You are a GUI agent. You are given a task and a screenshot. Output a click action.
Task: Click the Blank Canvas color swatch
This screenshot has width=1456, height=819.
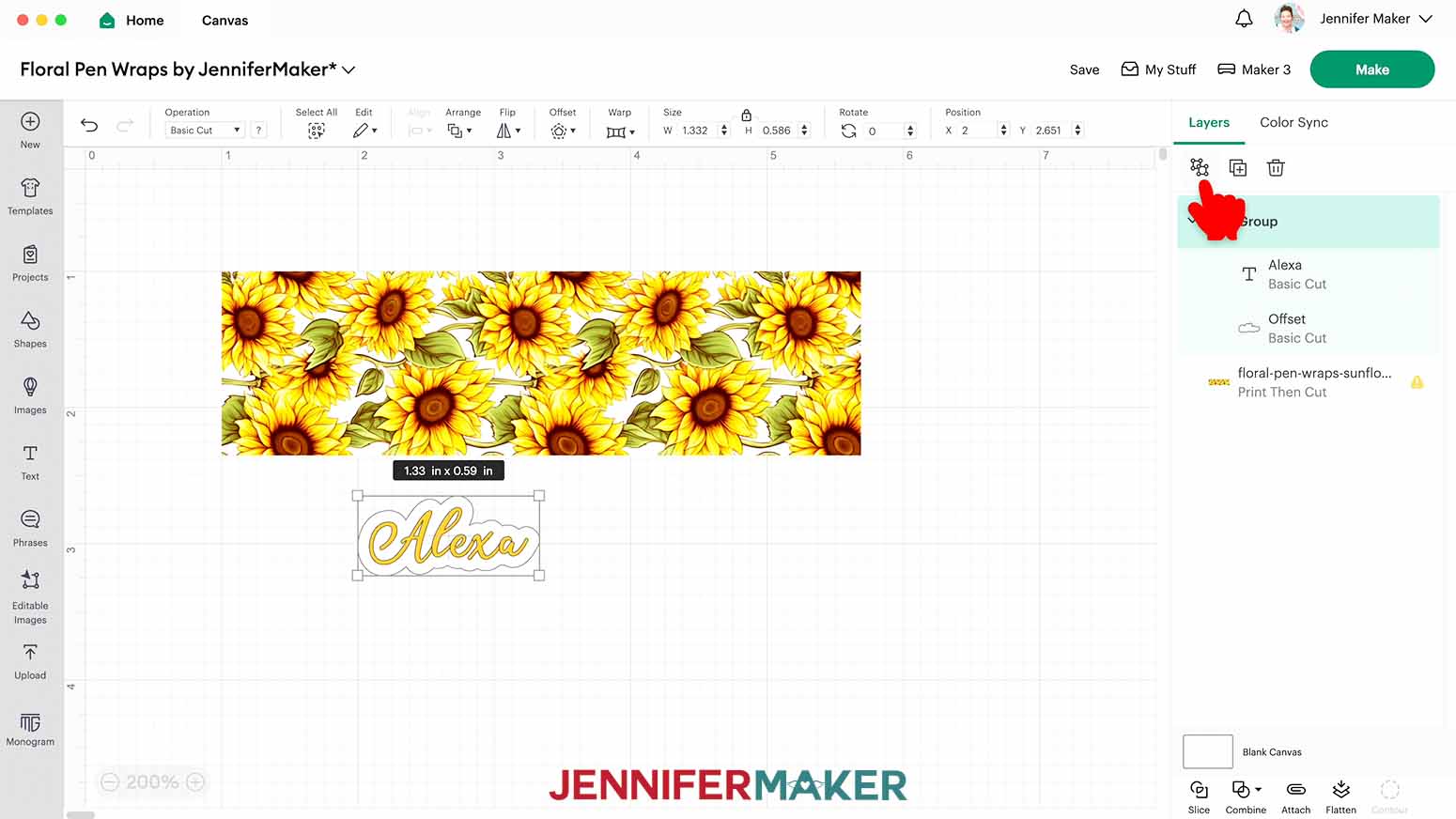tap(1207, 751)
